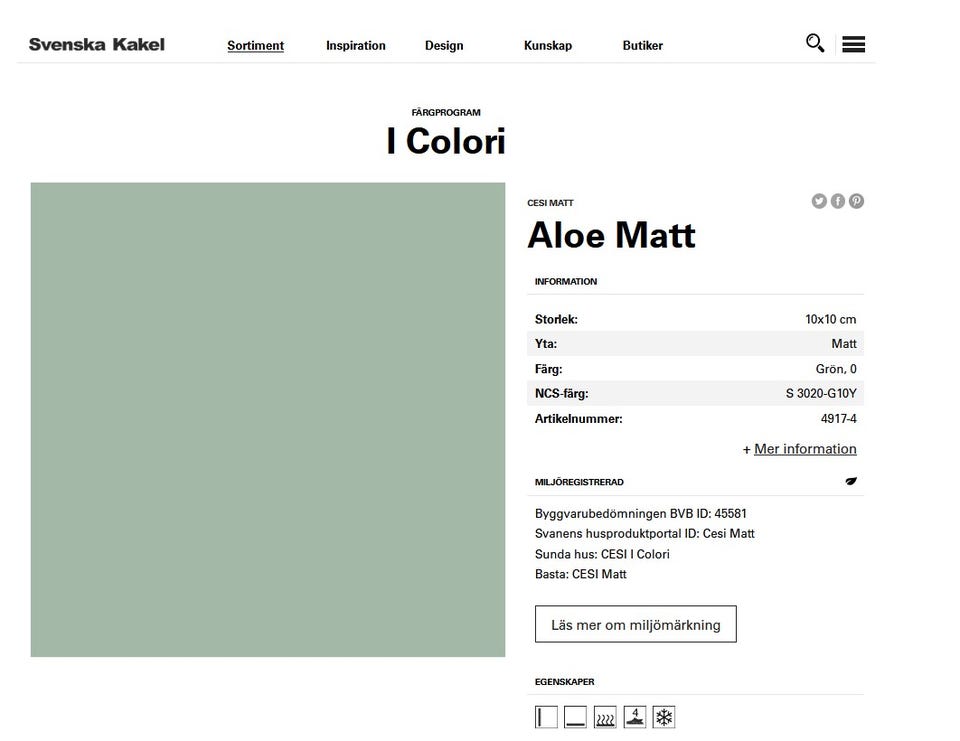This screenshot has width=960, height=741.
Task: Share product on Twitter
Action: (819, 201)
